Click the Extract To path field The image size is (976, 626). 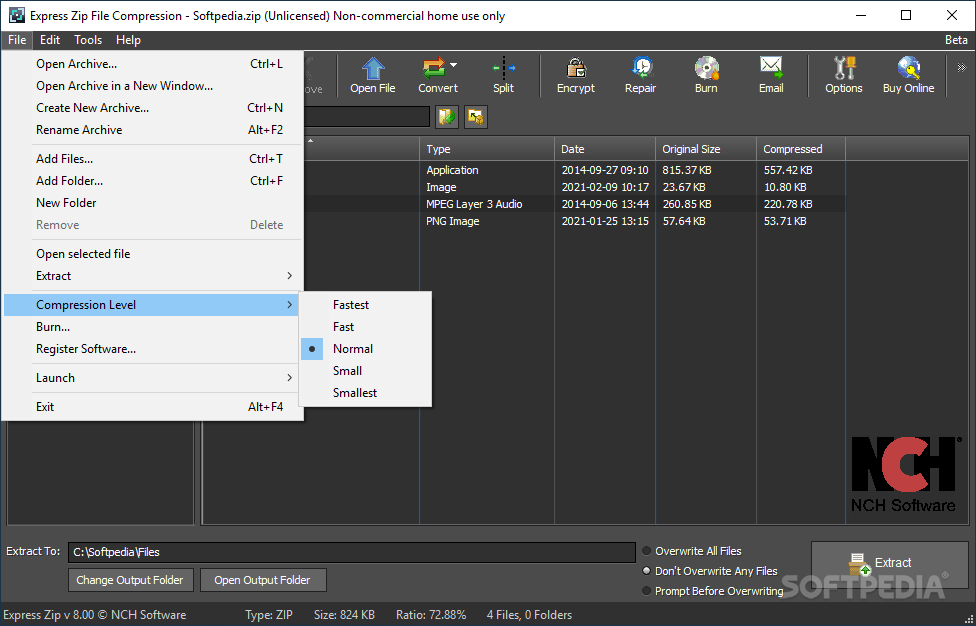tap(352, 552)
